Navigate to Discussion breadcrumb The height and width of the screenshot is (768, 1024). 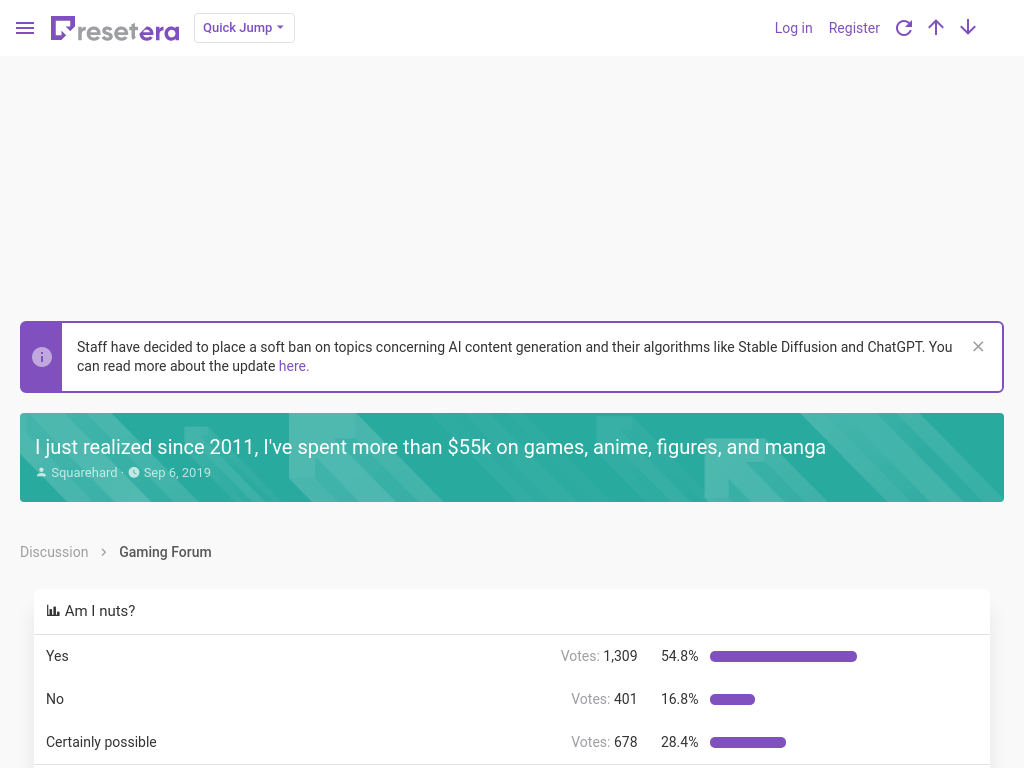coord(54,552)
